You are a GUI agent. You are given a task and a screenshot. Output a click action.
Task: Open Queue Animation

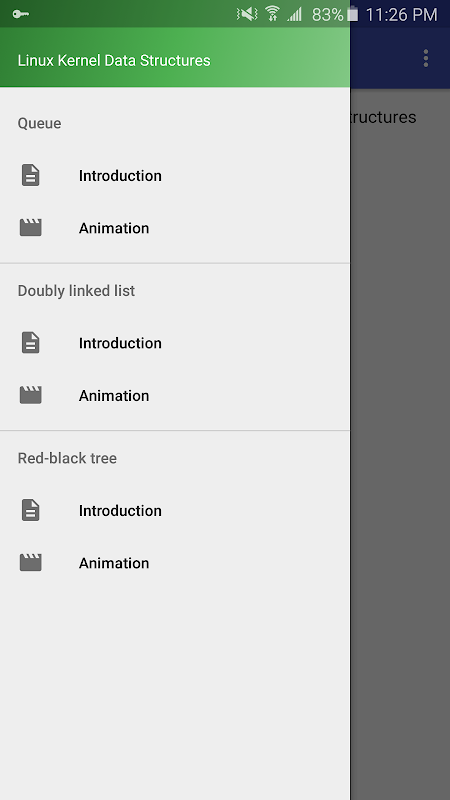click(175, 228)
